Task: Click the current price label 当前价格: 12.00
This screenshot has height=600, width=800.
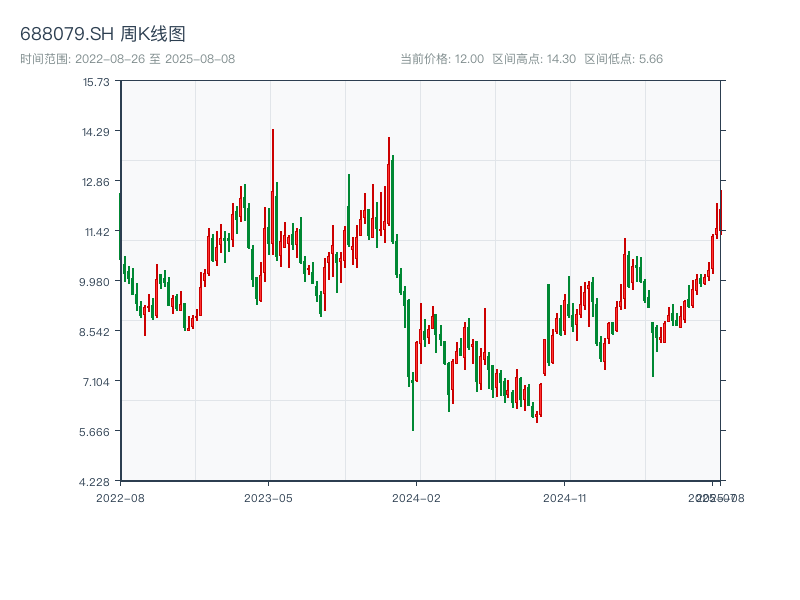Action: [442, 59]
